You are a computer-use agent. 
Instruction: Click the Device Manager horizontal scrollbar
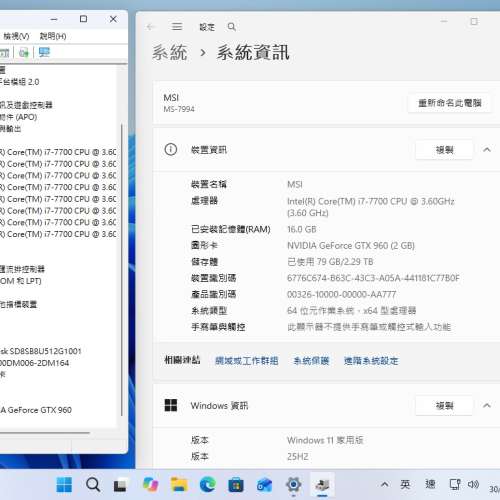click(x=45, y=433)
